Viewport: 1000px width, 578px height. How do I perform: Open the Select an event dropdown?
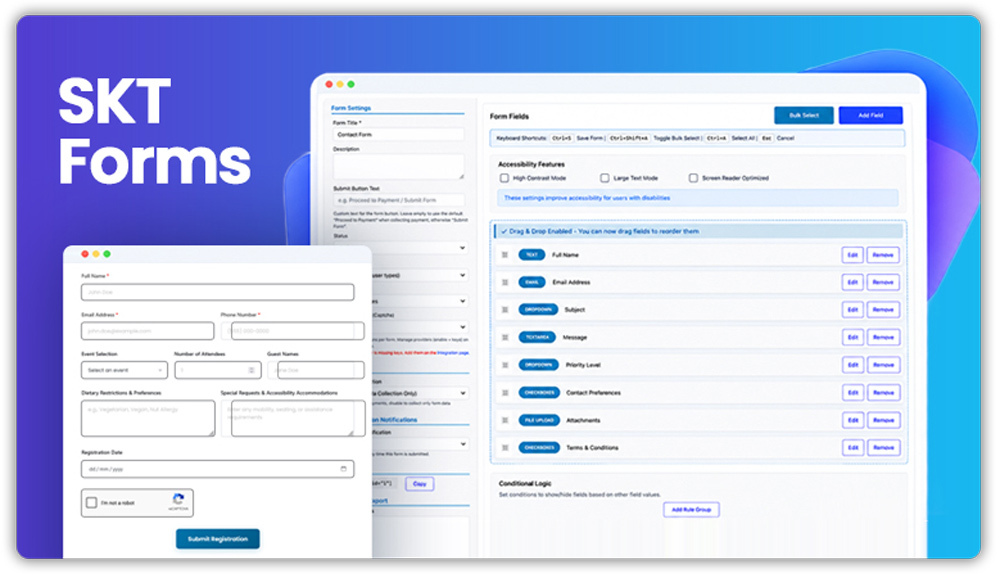pos(124,370)
